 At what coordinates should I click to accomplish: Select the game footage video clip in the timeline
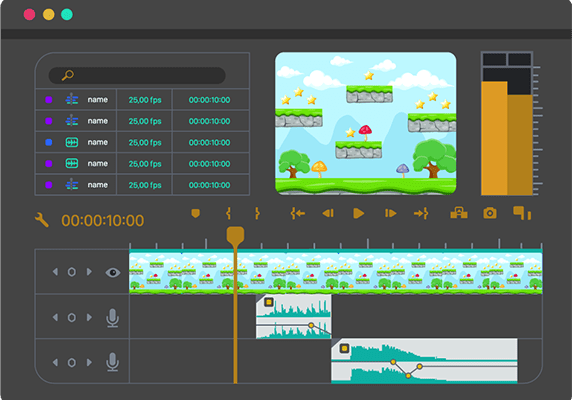(x=336, y=272)
